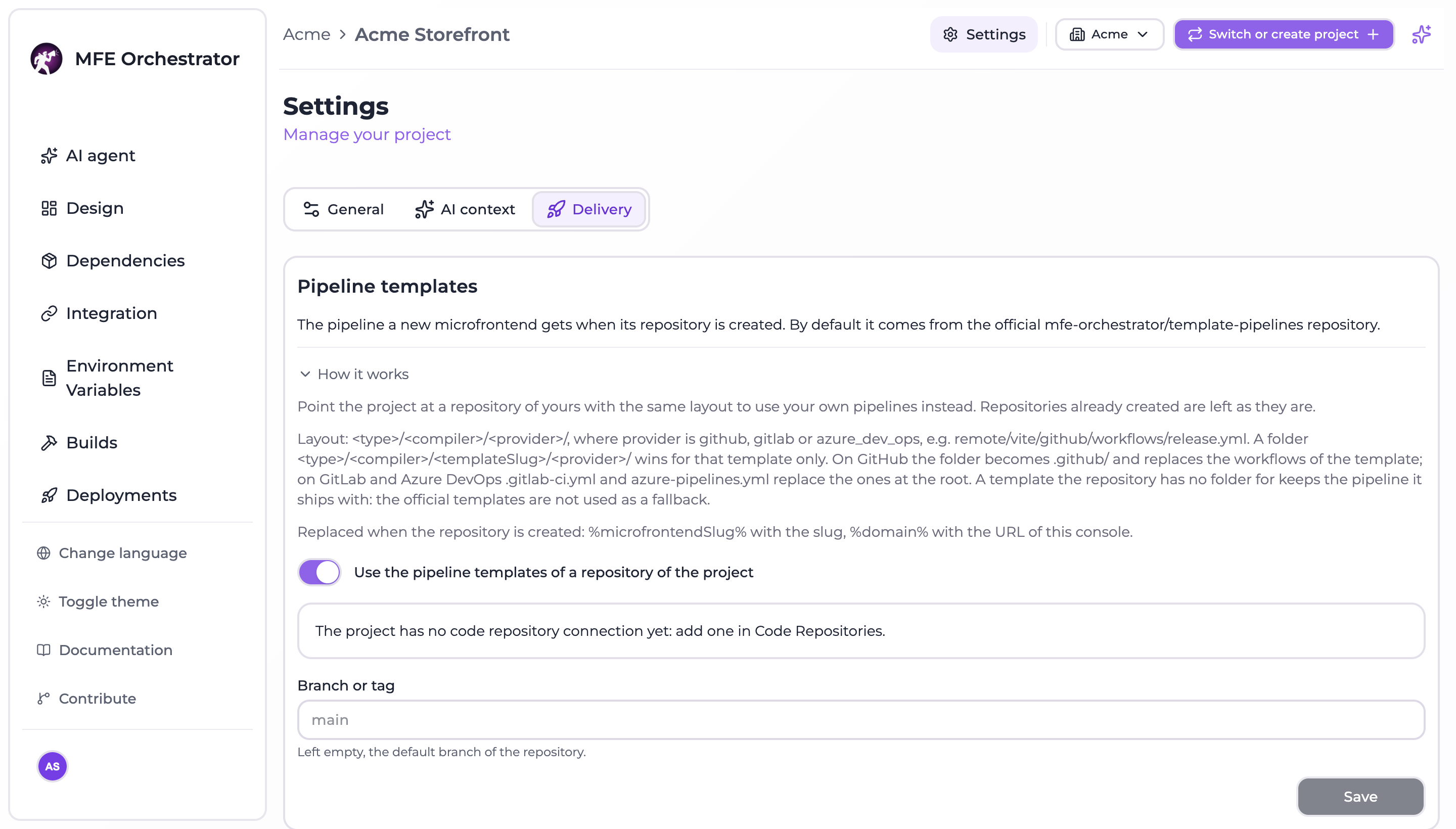Click the no code repository connection notice
Image resolution: width=1456 pixels, height=829 pixels.
(861, 631)
